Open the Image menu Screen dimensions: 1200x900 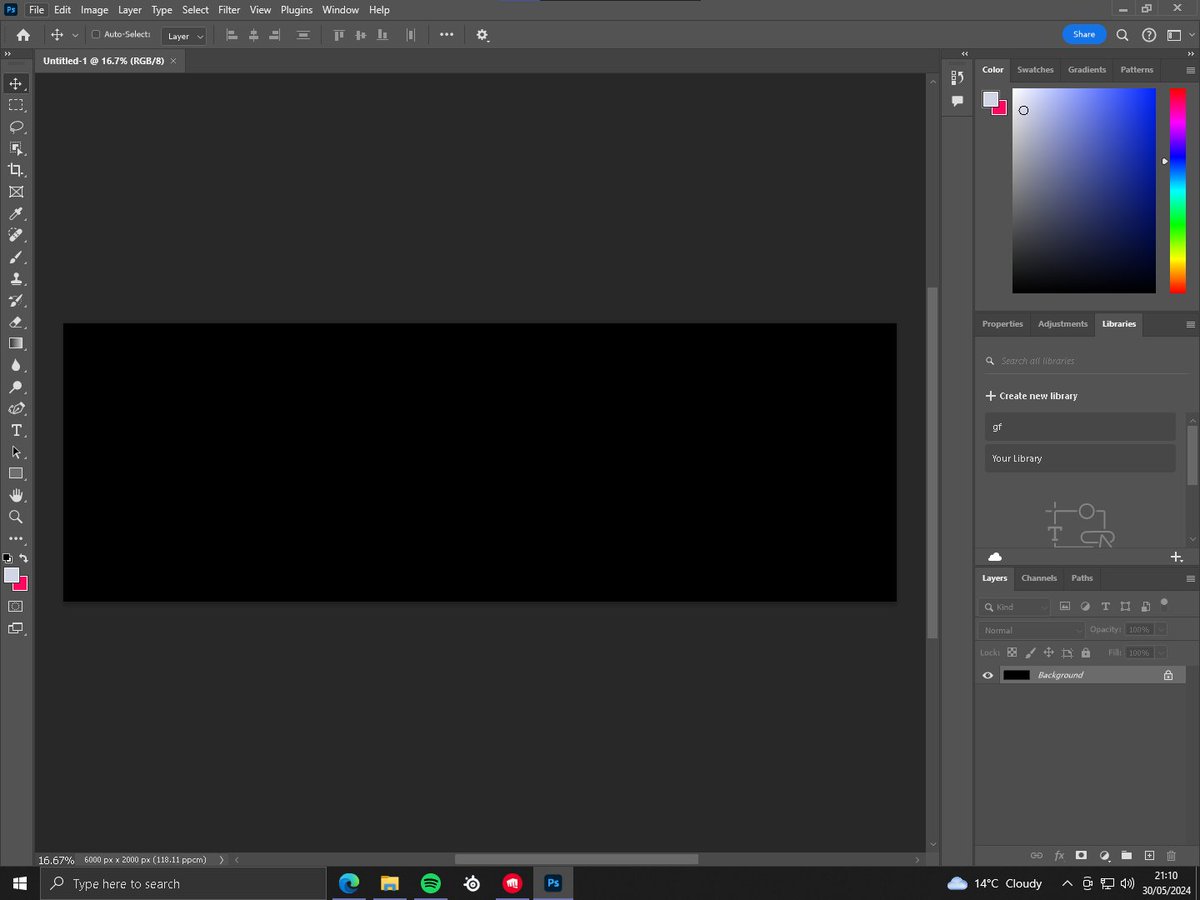pyautogui.click(x=94, y=10)
